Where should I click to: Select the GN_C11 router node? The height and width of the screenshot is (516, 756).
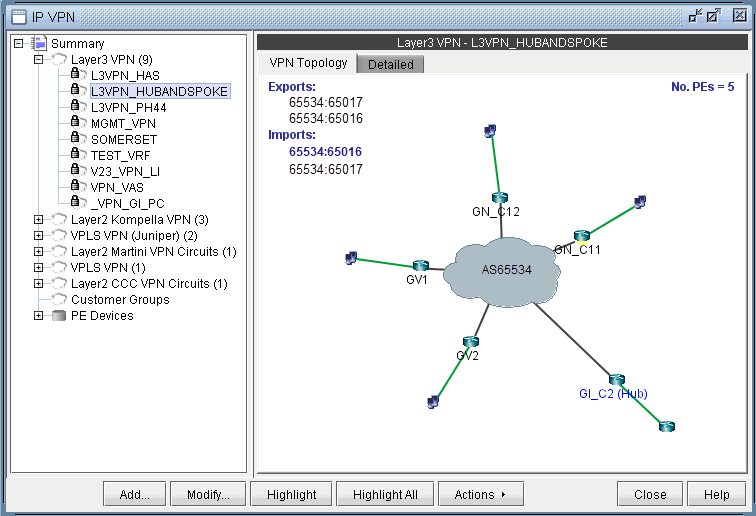point(582,236)
